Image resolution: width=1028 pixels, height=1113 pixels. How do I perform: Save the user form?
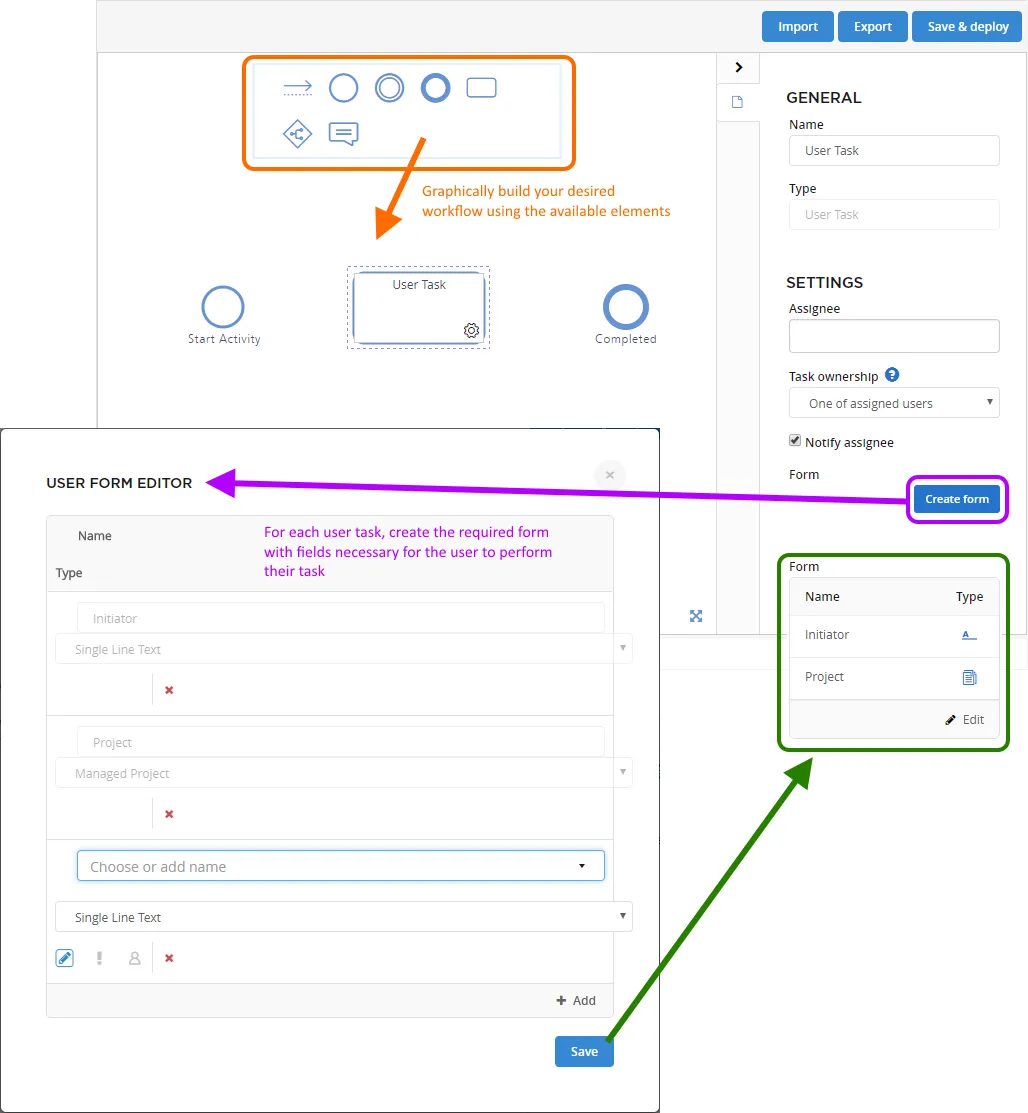[x=584, y=1051]
